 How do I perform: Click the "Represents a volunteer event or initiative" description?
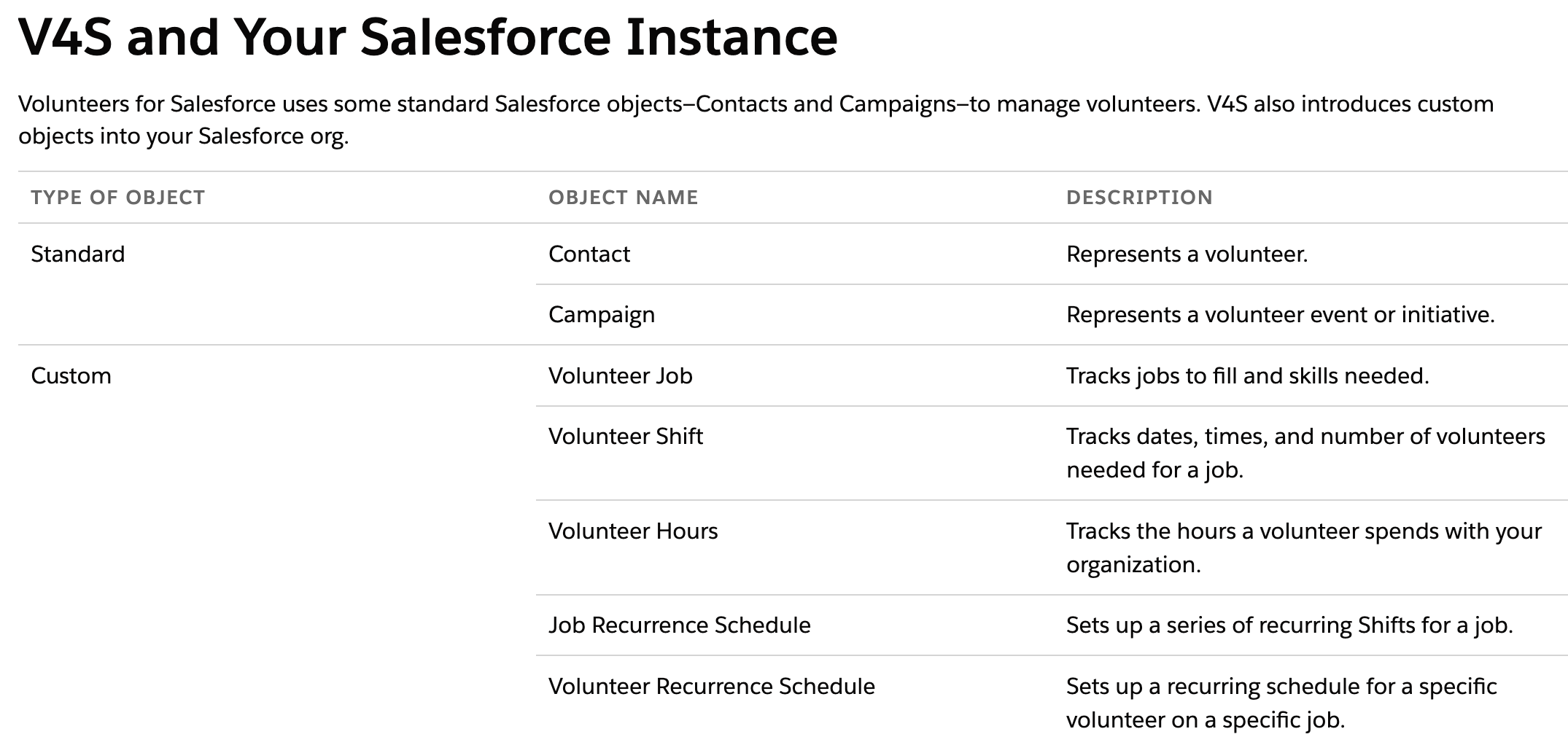pyautogui.click(x=1280, y=315)
